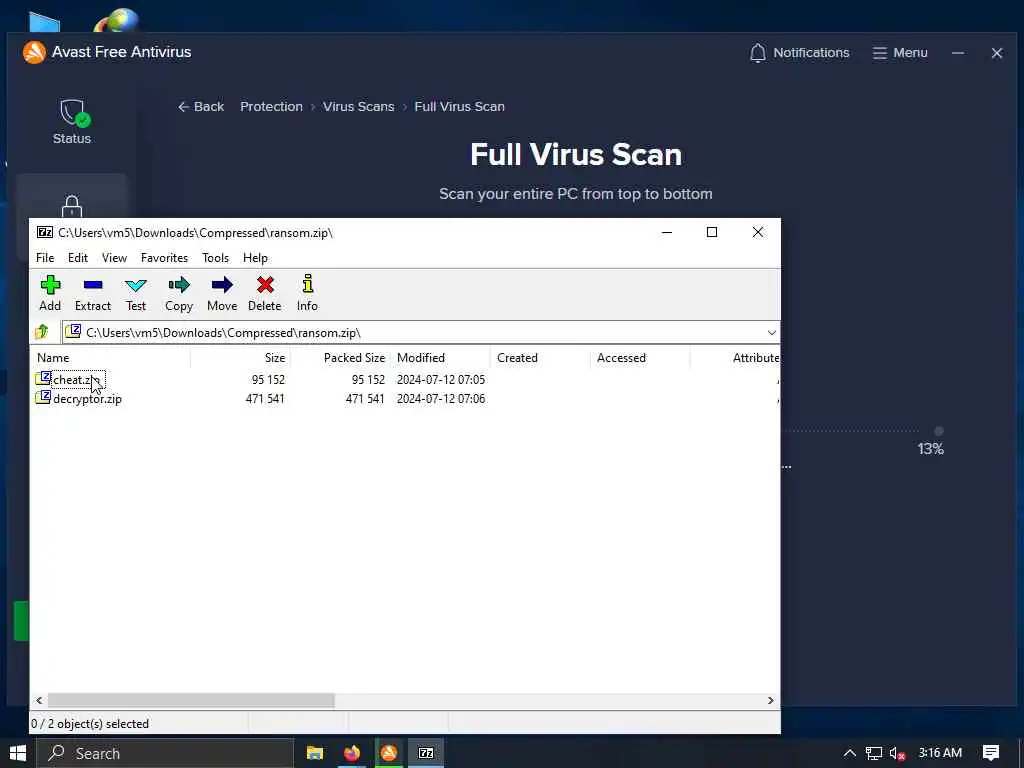Open the Tools menu in 7-Zip
Viewport: 1024px width, 768px height.
pyautogui.click(x=216, y=258)
